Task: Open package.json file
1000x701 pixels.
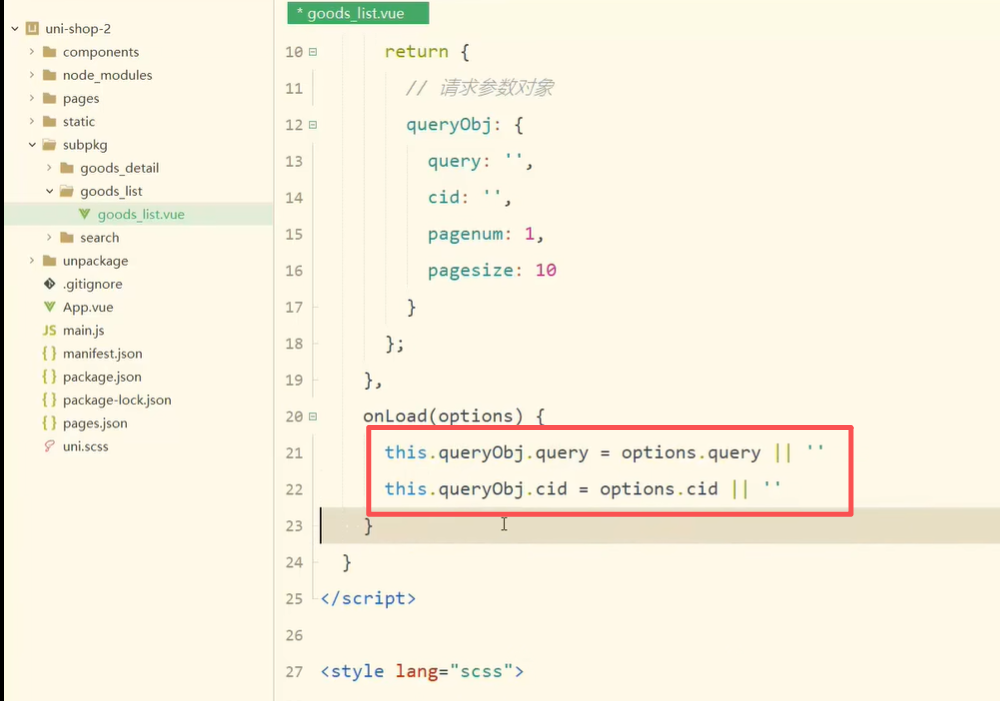Action: tap(102, 377)
